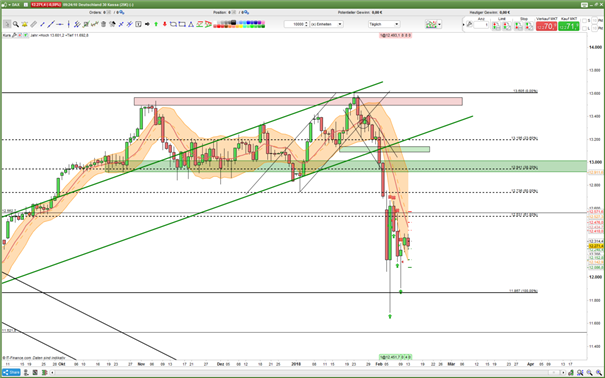
Task: Click the units quantity field 10000
Action: point(296,24)
